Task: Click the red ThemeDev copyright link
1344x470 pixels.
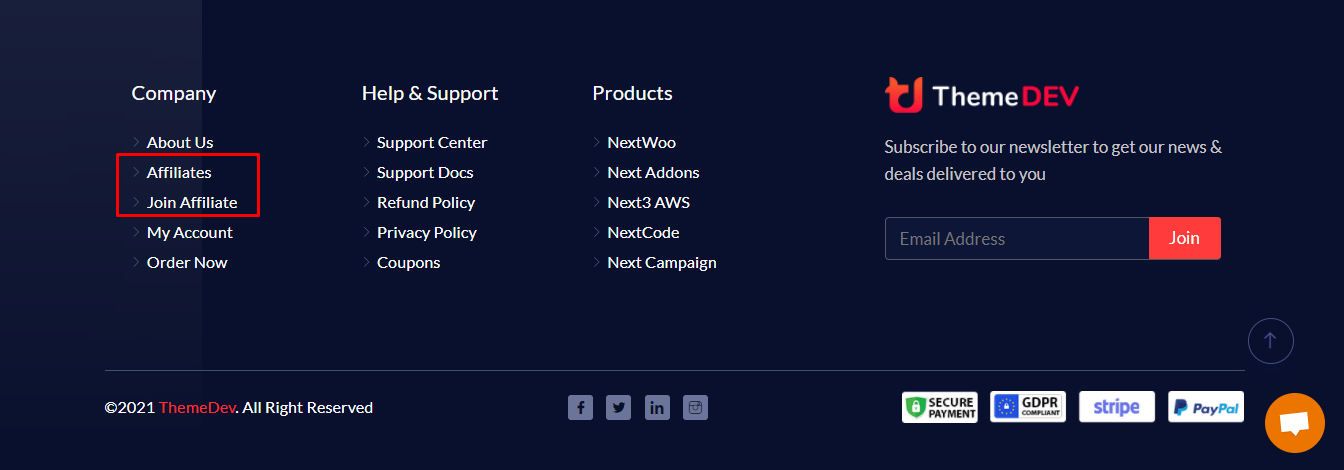Action: pyautogui.click(x=197, y=407)
